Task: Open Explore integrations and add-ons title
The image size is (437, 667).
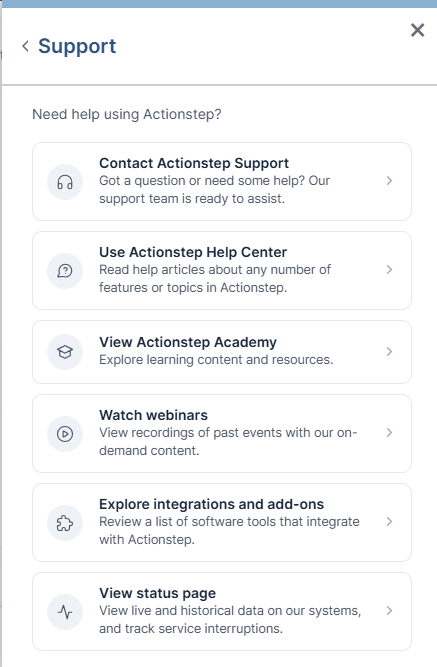Action: pyautogui.click(x=211, y=504)
